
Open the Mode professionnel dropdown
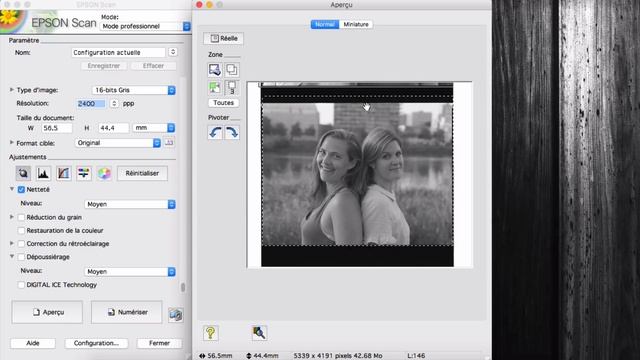pos(145,26)
